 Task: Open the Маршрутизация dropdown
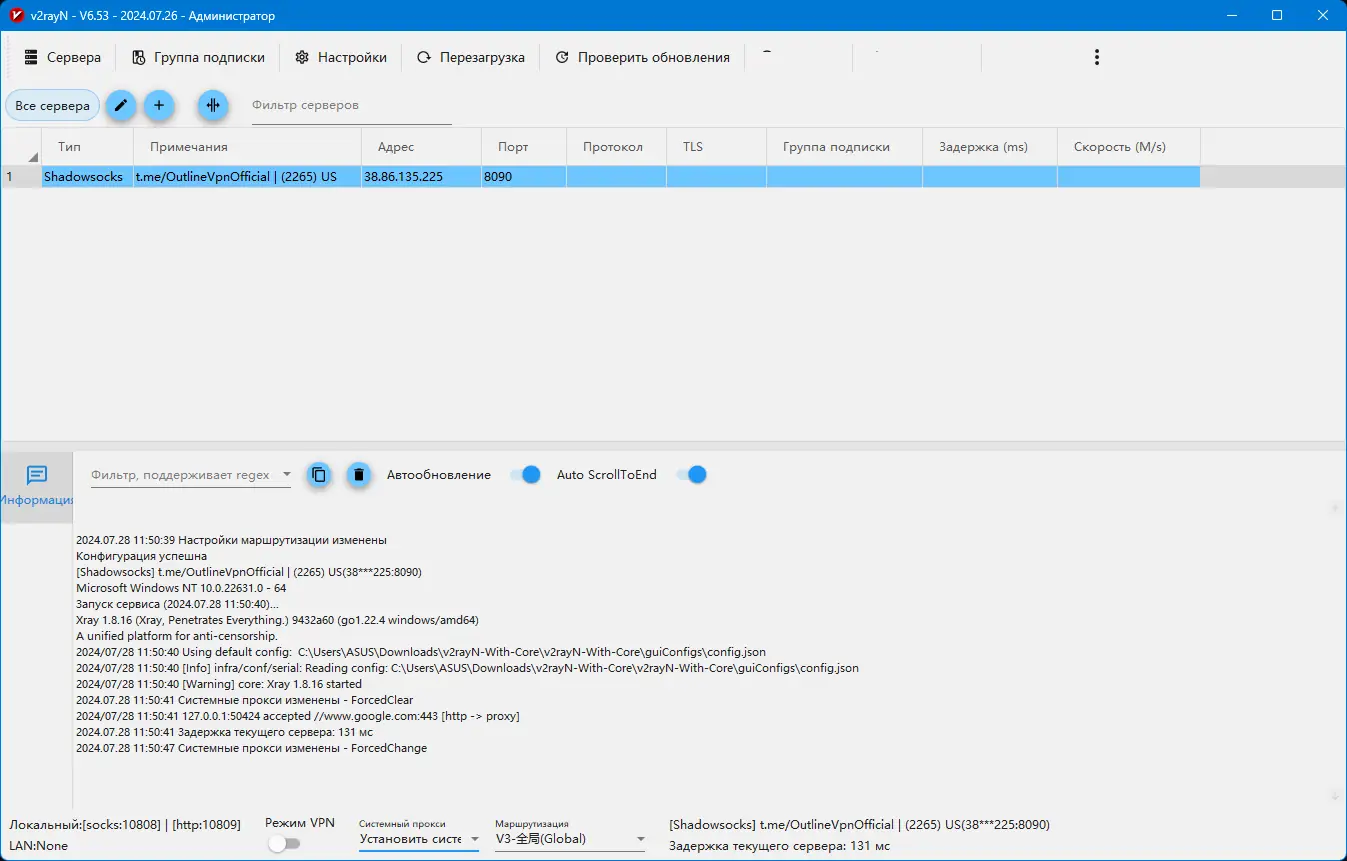click(570, 839)
